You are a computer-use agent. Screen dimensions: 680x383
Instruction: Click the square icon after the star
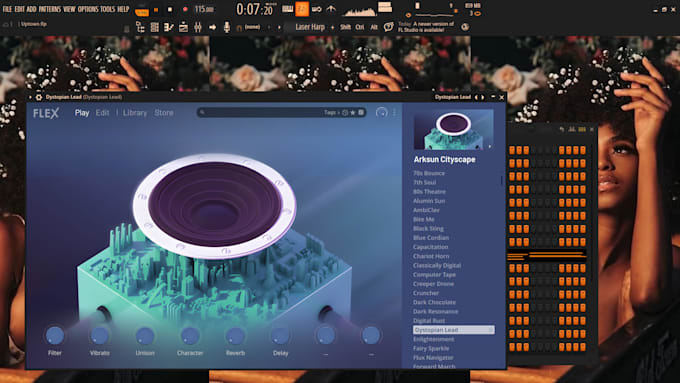point(361,113)
